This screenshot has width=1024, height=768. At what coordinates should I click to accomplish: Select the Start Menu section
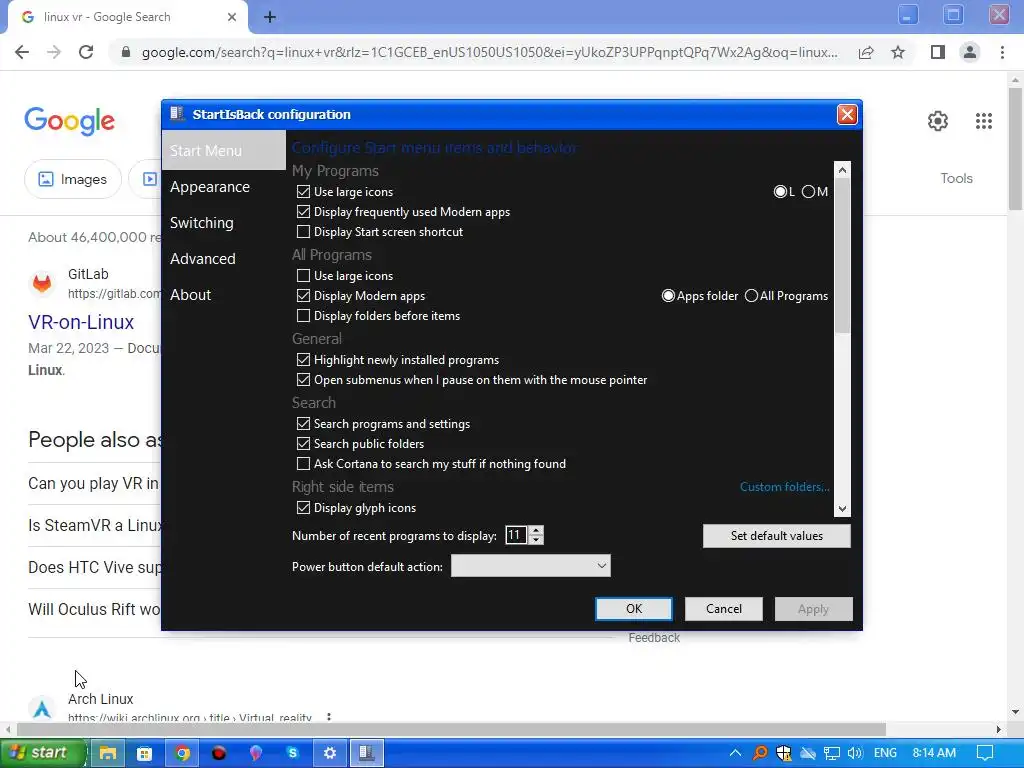click(x=224, y=150)
